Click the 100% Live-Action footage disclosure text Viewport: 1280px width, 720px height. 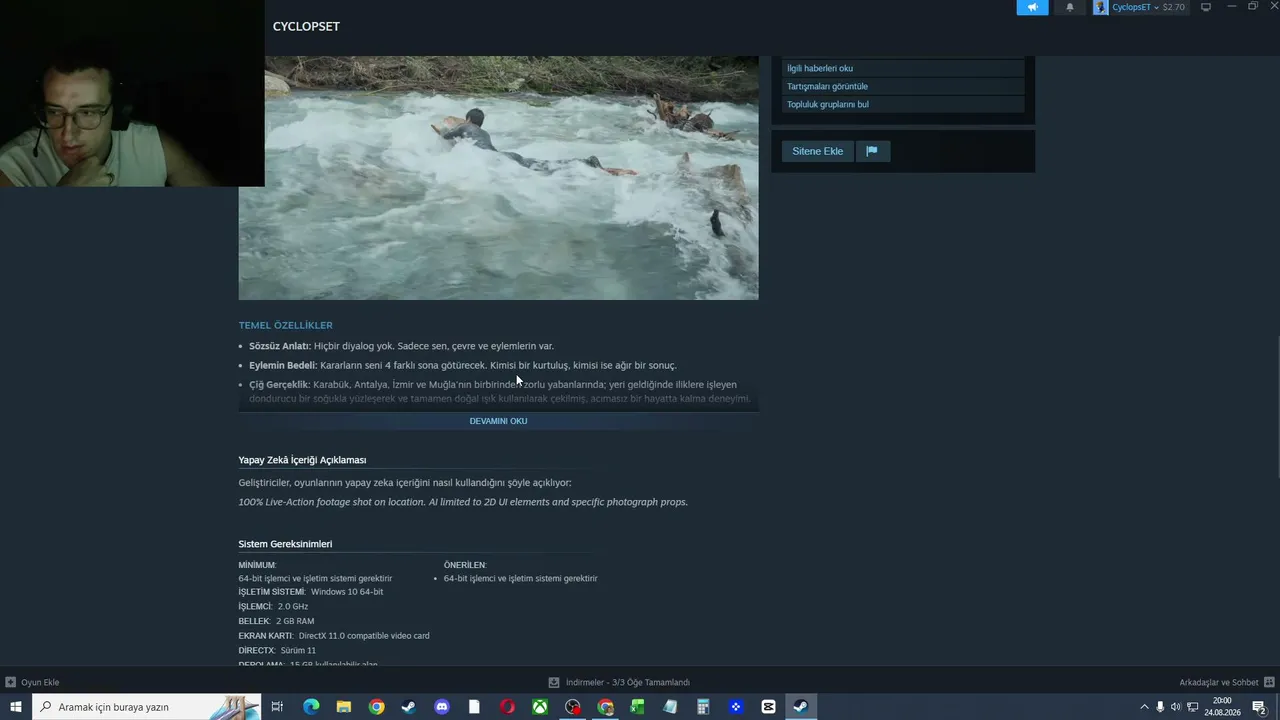pos(463,502)
